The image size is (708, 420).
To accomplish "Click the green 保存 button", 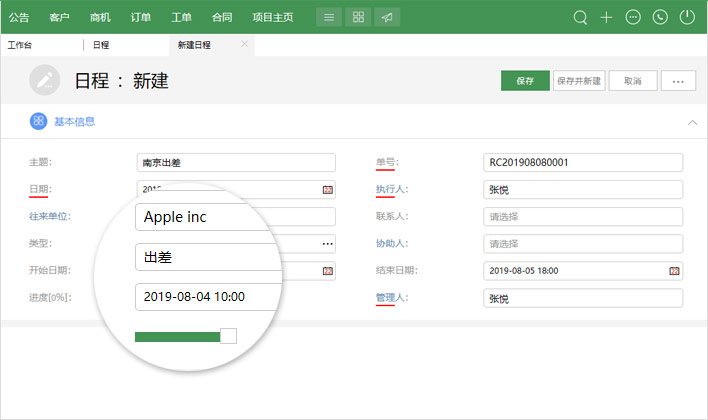I will (525, 81).
